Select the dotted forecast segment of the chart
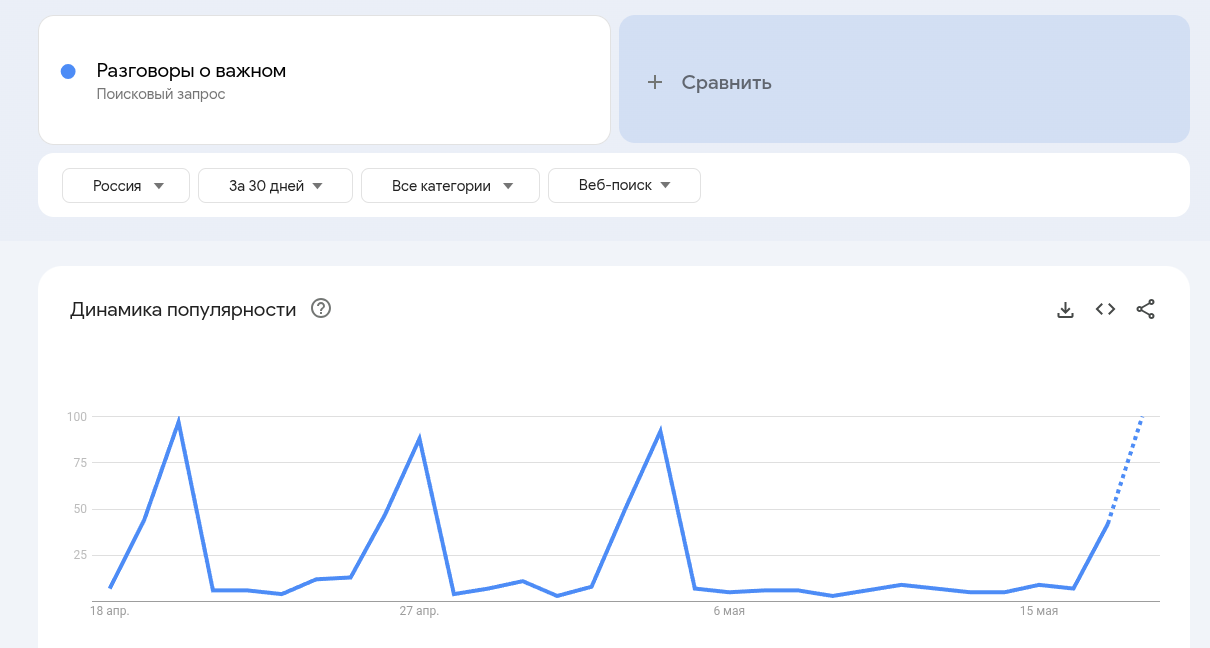Image resolution: width=1210 pixels, height=648 pixels. (x=1125, y=469)
